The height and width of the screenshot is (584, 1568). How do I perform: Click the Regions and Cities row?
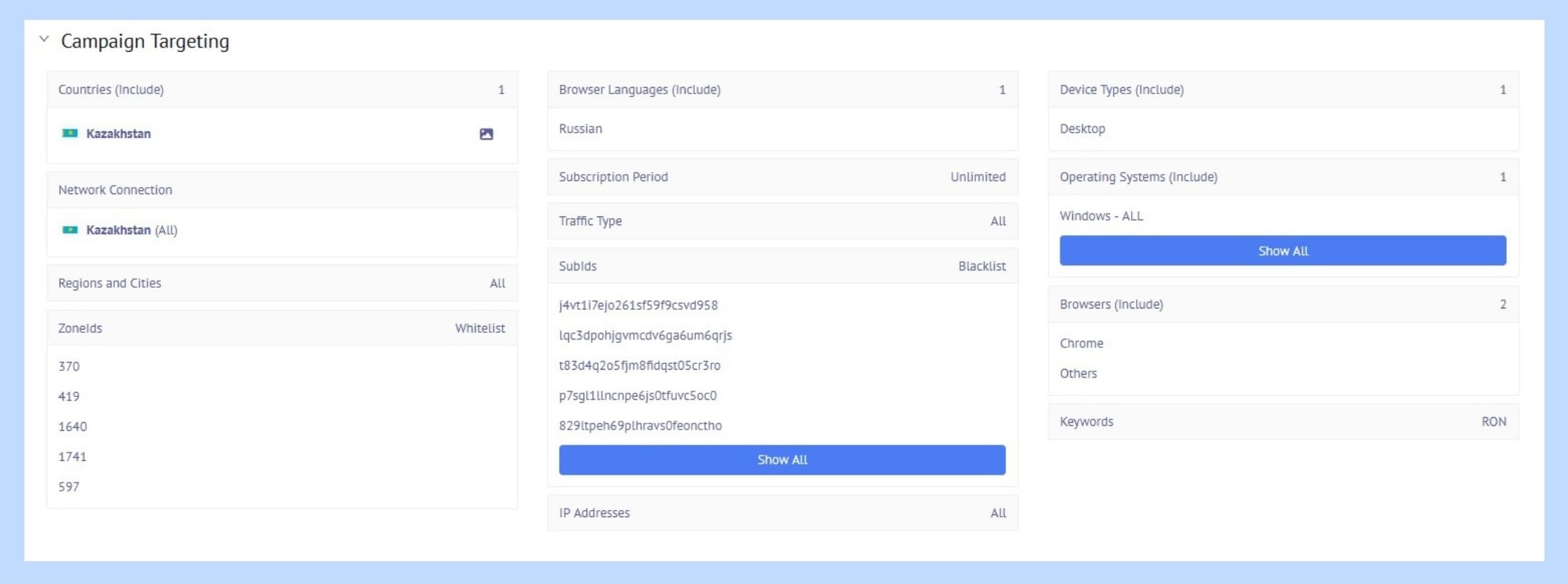pyautogui.click(x=282, y=283)
